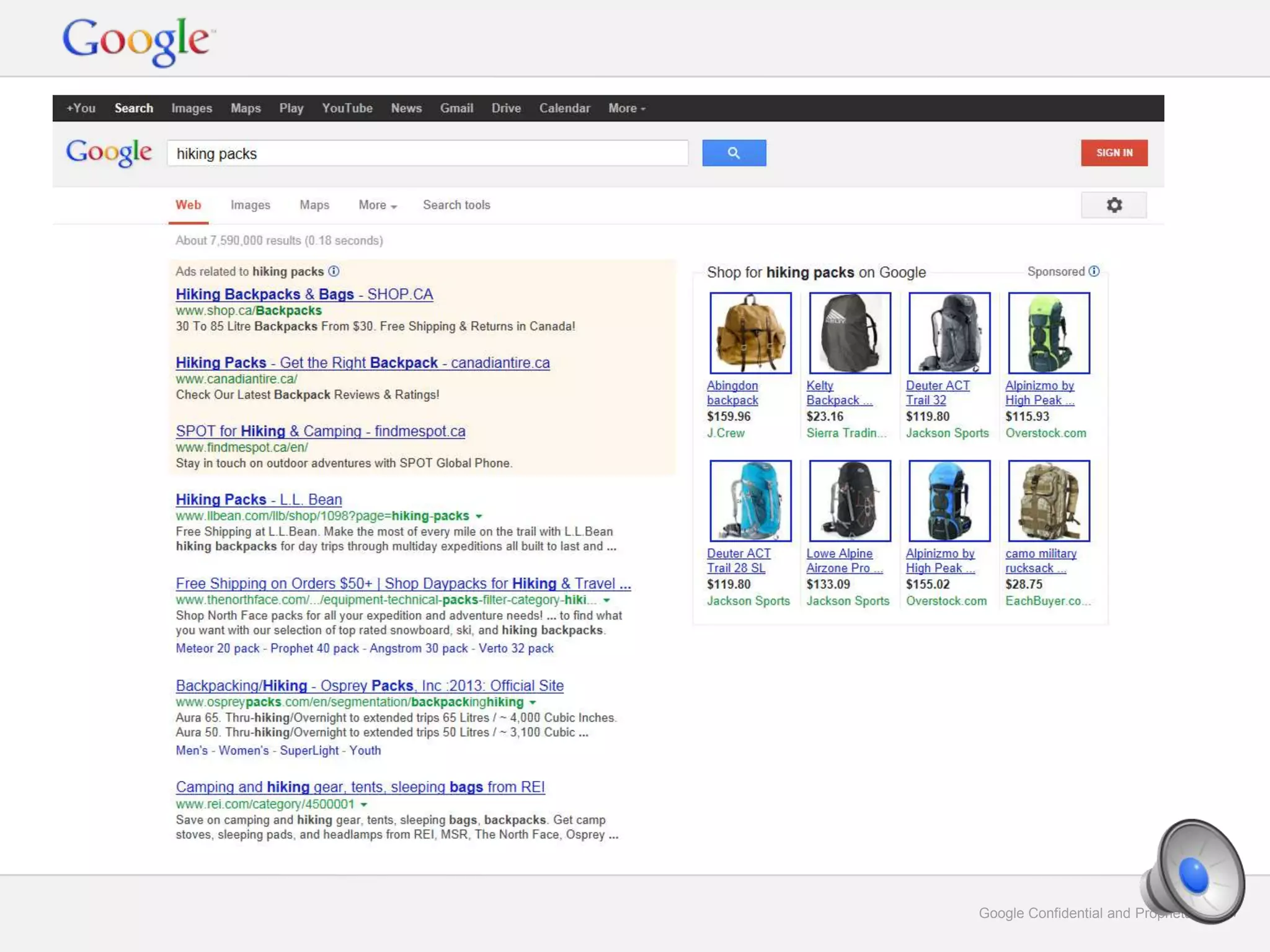The image size is (1270, 952).
Task: Switch to the Images results tab
Action: tap(251, 205)
